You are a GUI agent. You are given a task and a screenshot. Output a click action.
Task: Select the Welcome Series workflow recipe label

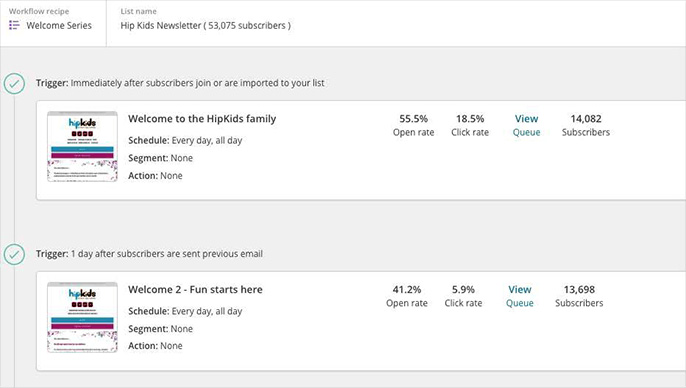(59, 25)
